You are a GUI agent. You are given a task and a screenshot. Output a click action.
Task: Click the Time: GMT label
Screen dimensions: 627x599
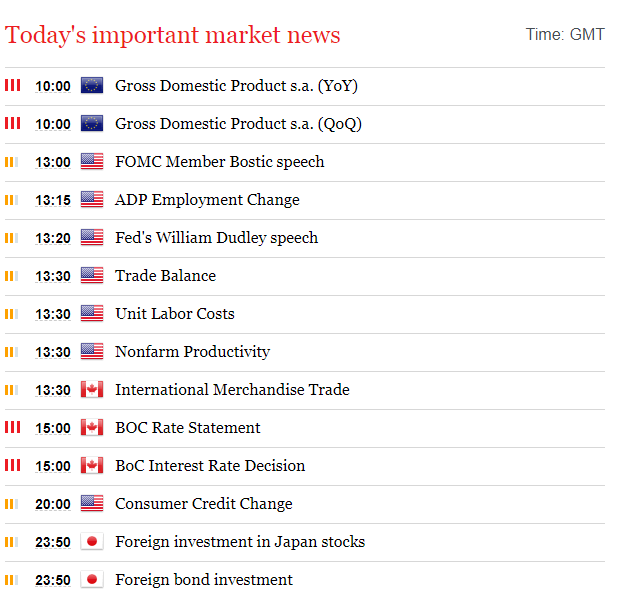(x=565, y=35)
